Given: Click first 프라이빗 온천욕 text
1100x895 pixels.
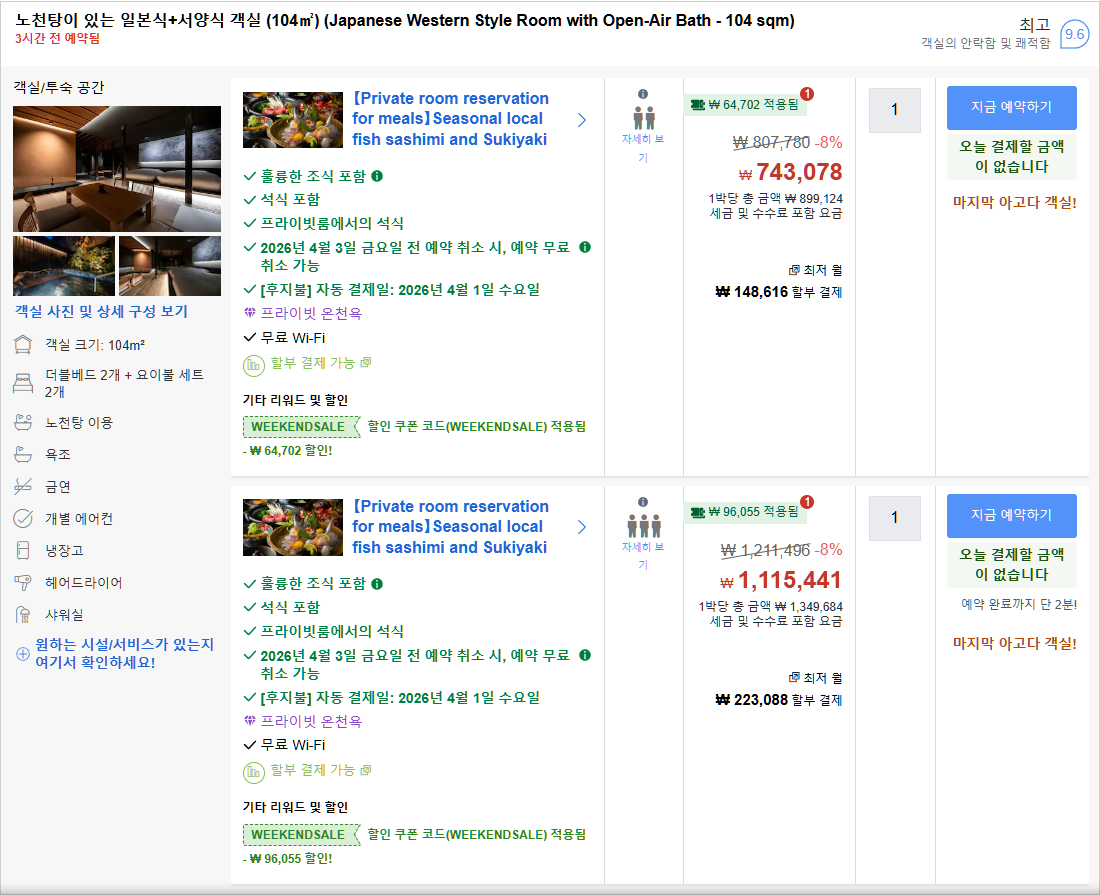Looking at the screenshot, I should pos(311,313).
